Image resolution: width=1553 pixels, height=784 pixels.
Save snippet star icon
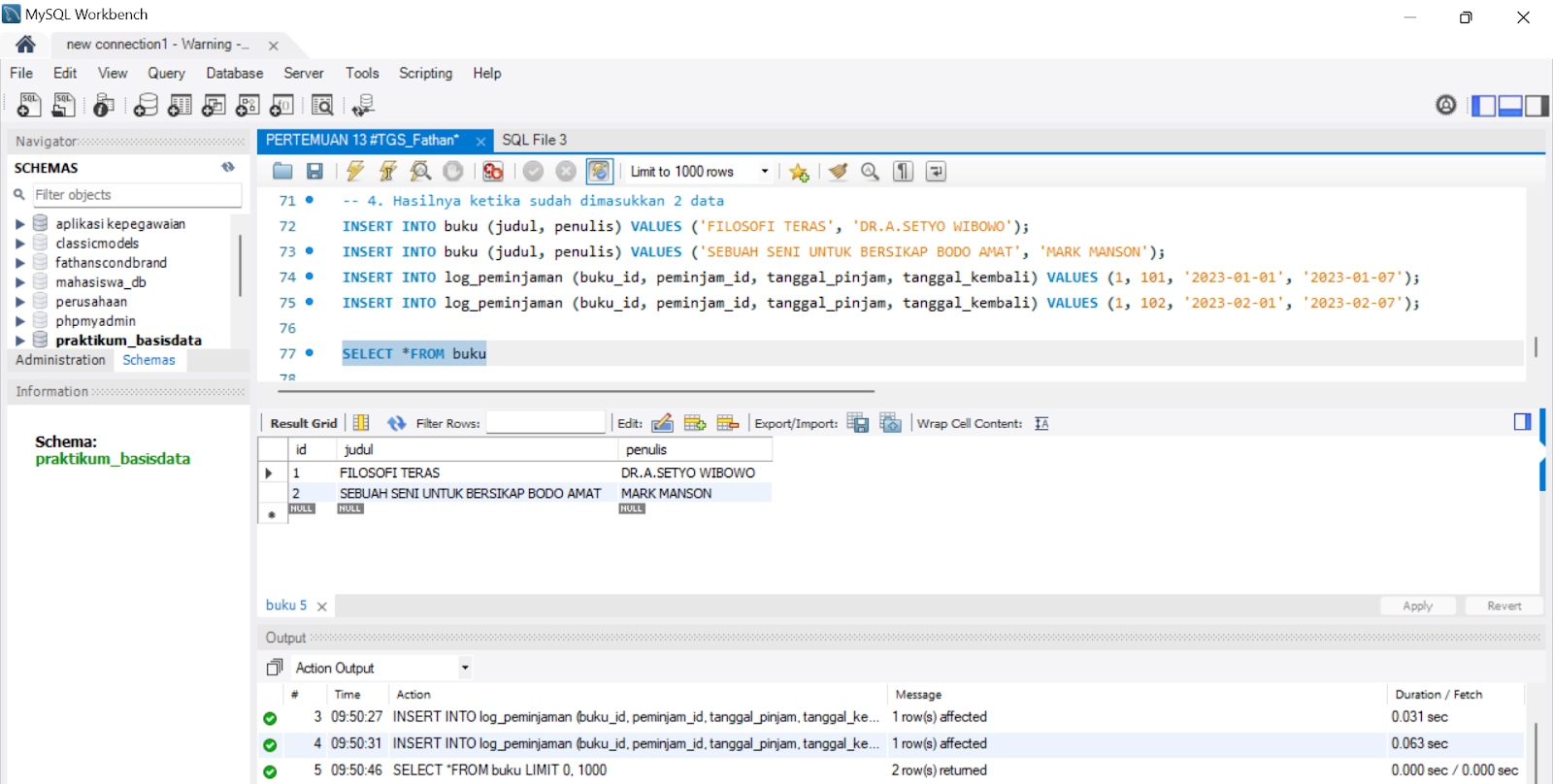799,172
